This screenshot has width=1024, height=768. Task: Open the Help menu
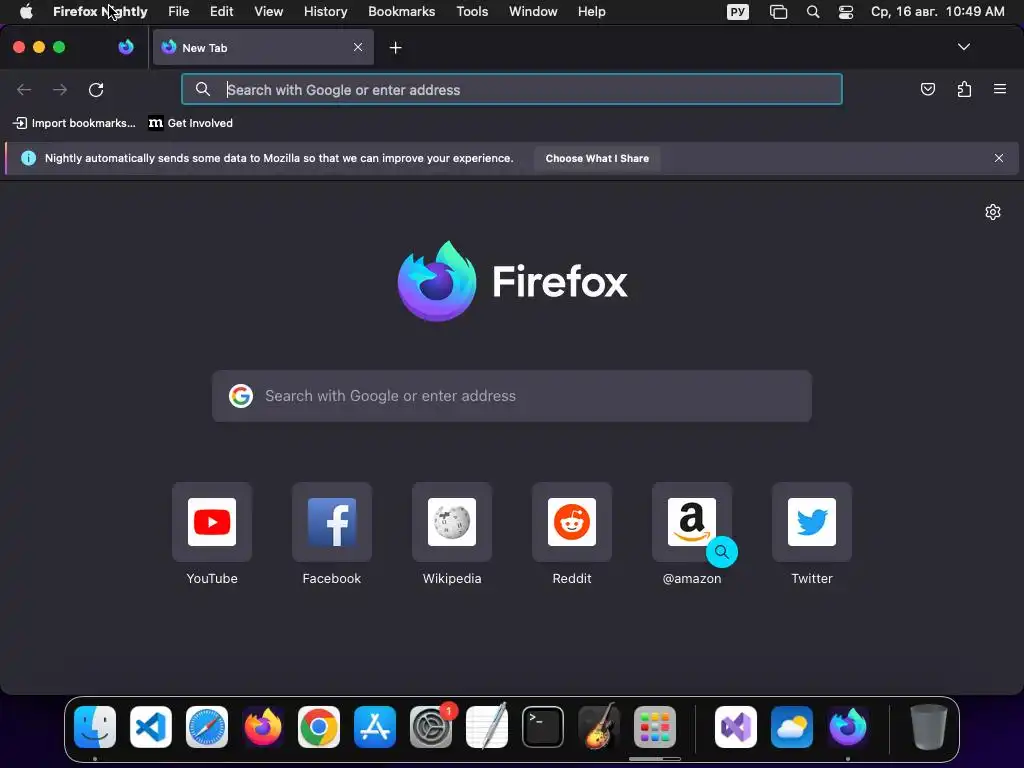click(x=592, y=12)
